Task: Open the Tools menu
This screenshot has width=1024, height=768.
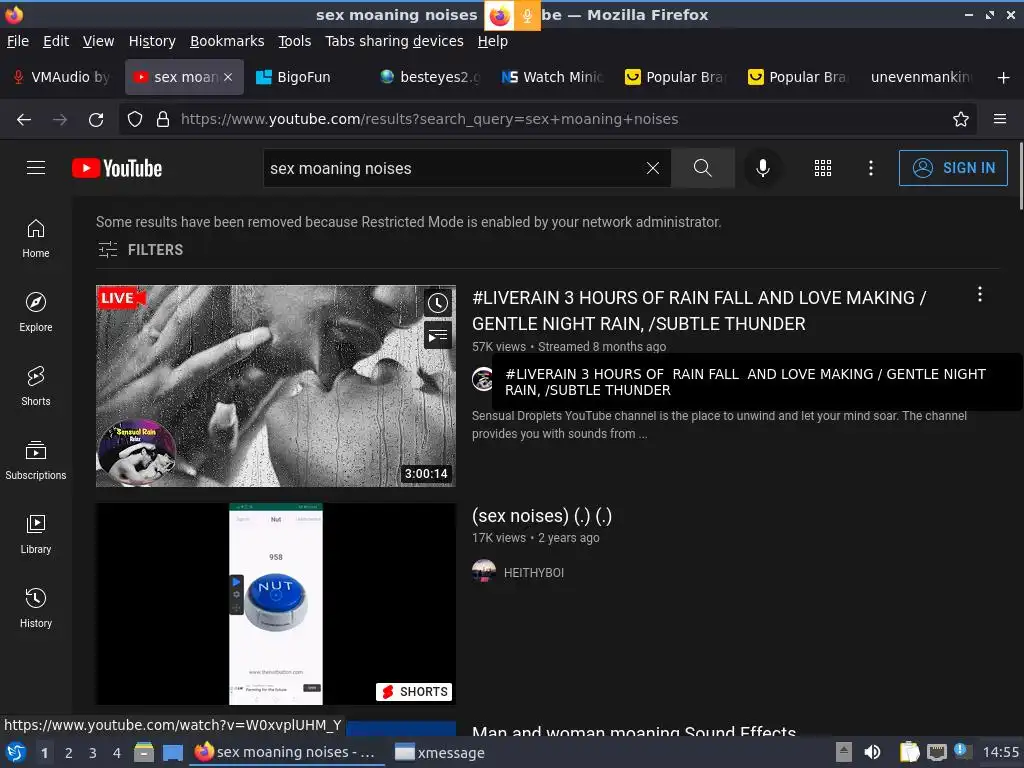Action: [295, 41]
